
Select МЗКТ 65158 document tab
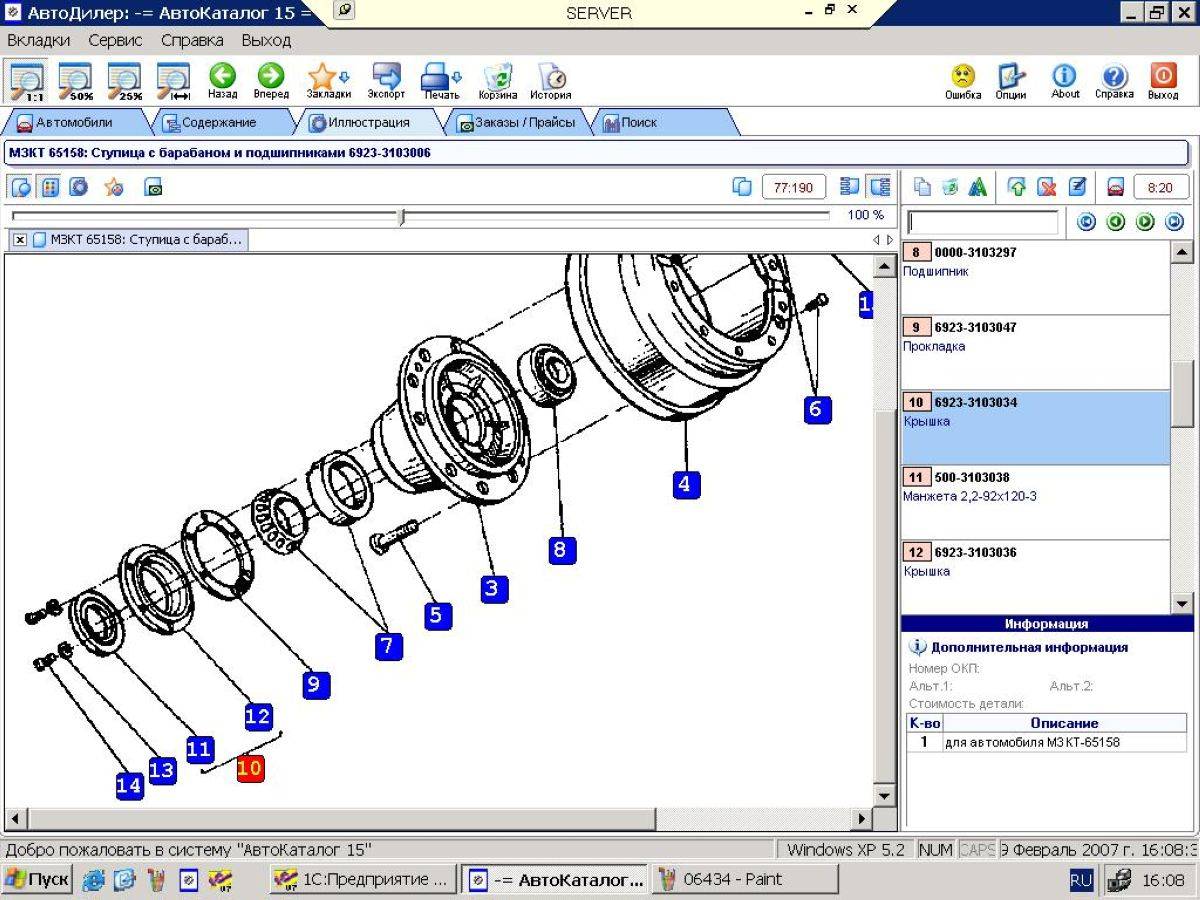coord(138,240)
